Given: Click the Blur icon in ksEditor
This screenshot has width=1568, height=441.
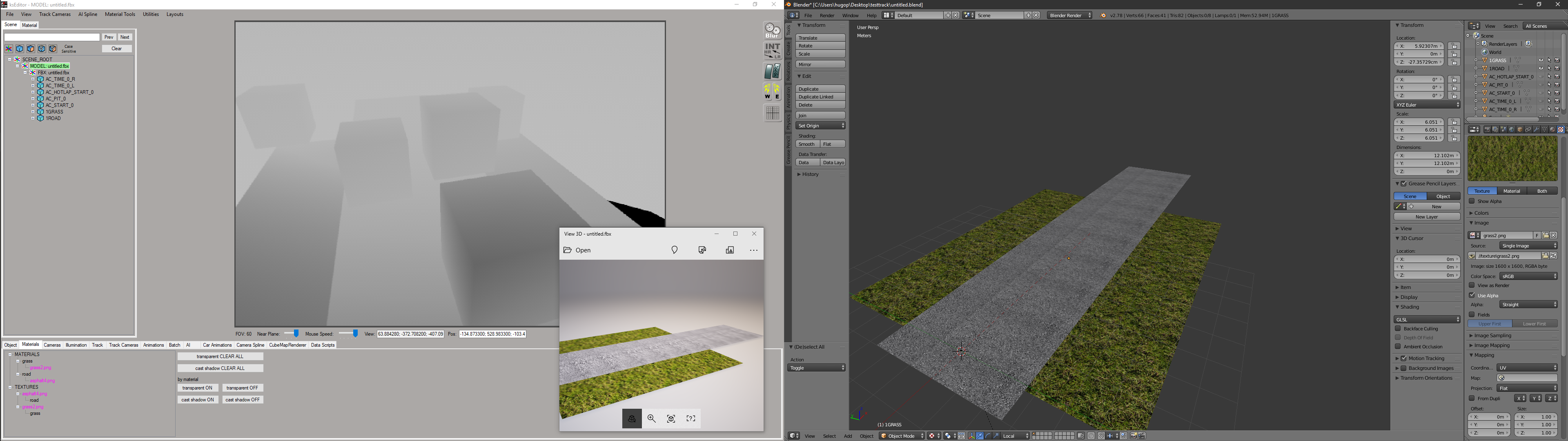Looking at the screenshot, I should [x=773, y=31].
